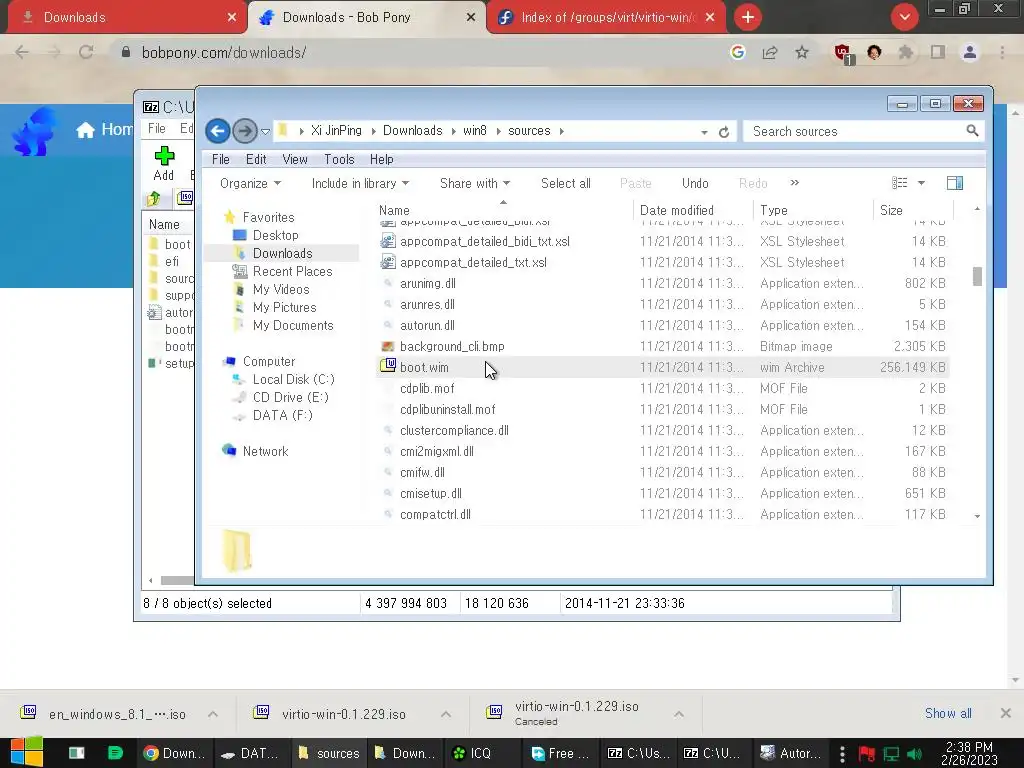Bookmark this page with star icon
The image size is (1024, 768).
(x=802, y=52)
